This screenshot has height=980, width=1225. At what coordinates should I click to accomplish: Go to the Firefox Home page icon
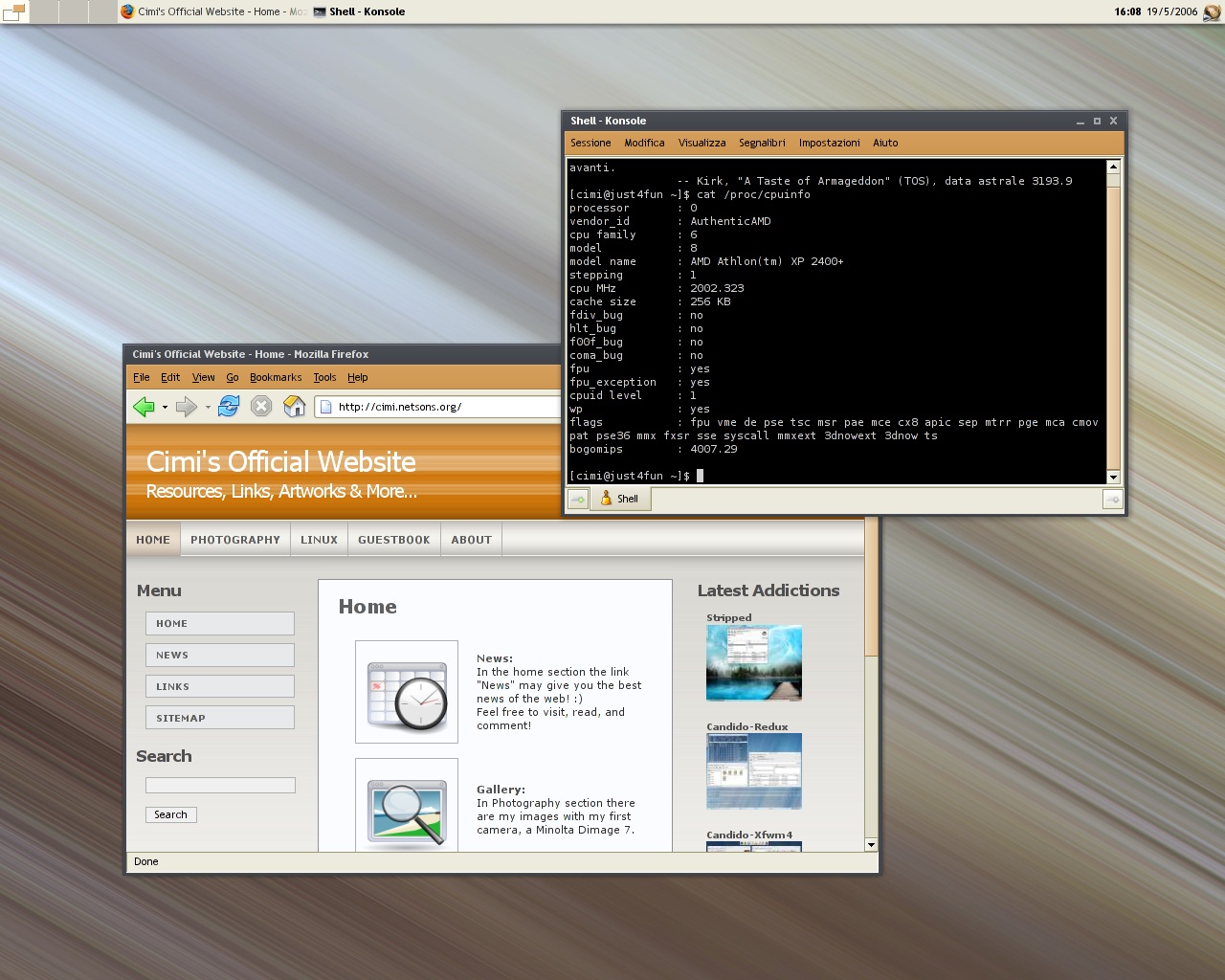295,407
